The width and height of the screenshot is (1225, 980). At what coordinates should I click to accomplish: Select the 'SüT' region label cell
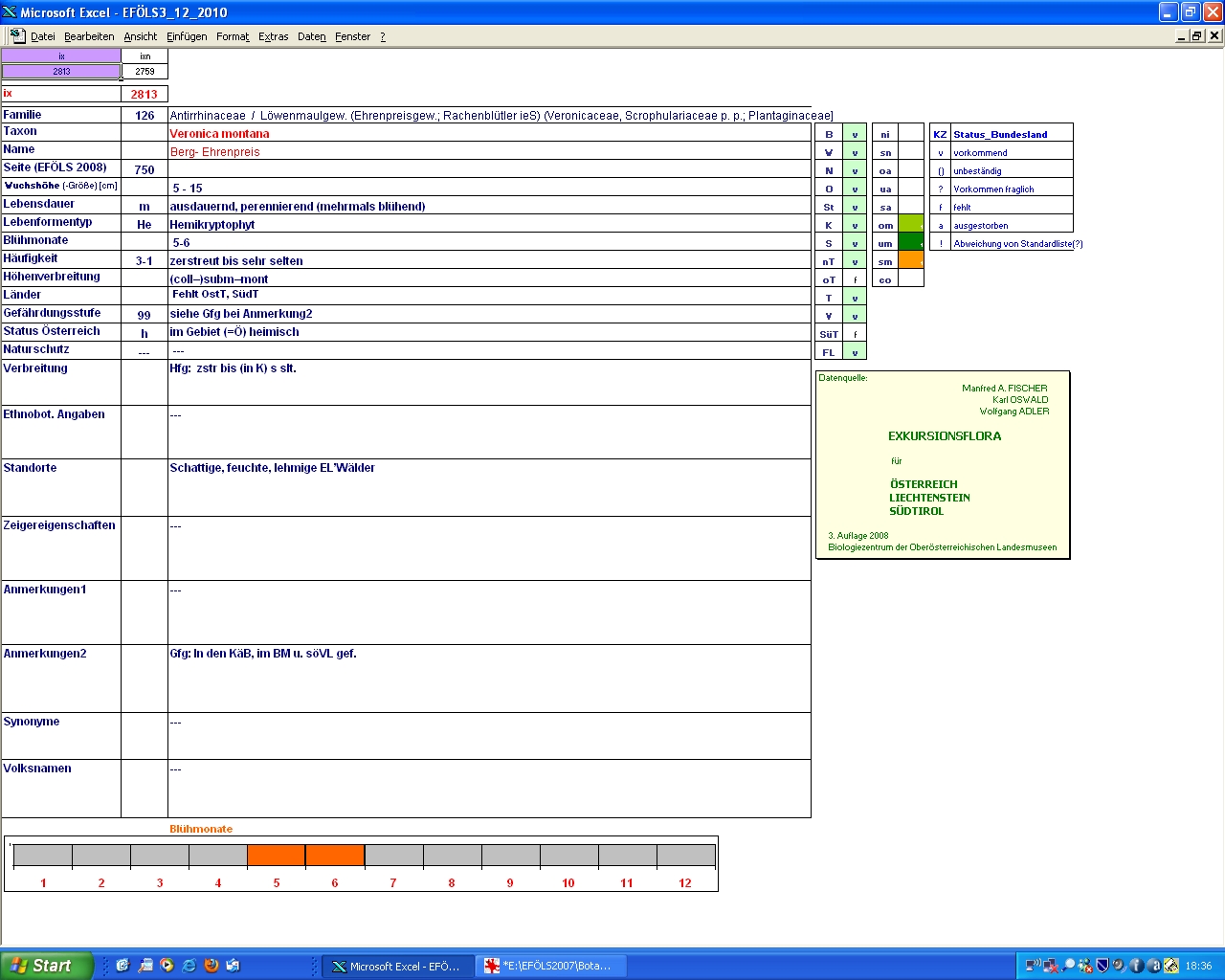click(x=829, y=334)
